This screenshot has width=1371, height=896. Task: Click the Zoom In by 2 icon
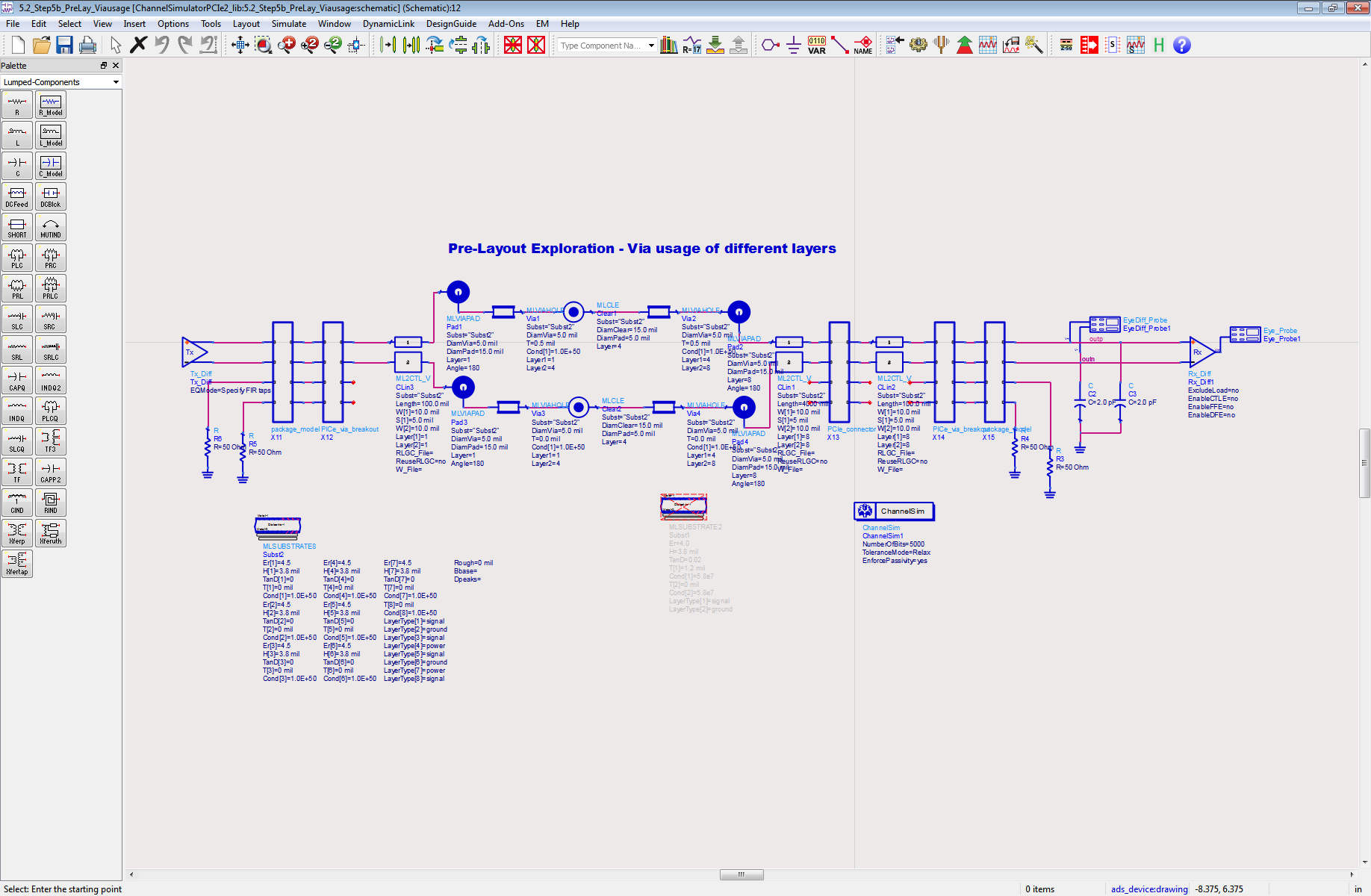(309, 45)
